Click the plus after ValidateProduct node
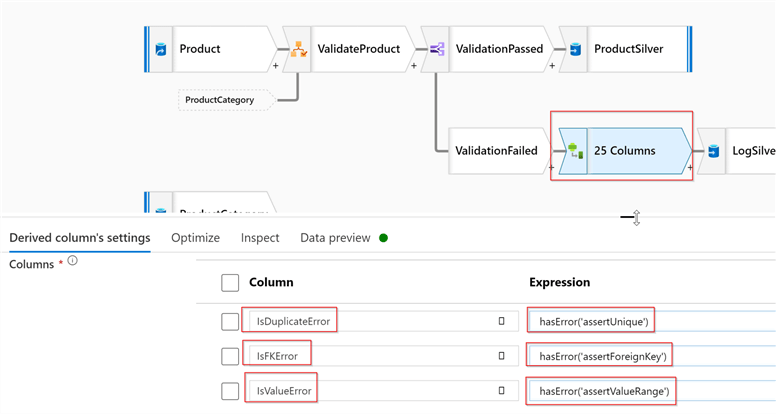Screen dimensions: 776x414 pyautogui.click(x=413, y=66)
